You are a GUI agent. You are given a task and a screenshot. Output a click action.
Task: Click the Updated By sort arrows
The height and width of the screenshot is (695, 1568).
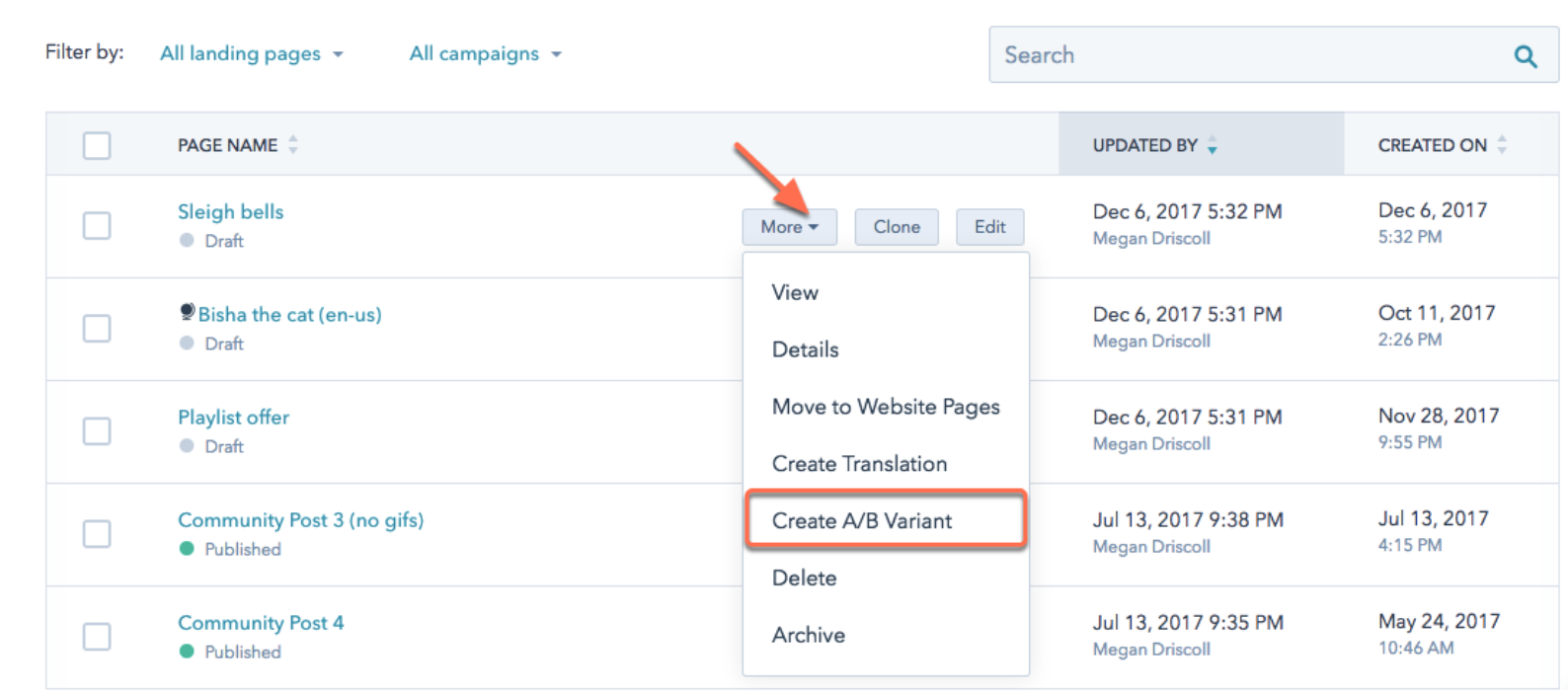click(x=1213, y=146)
